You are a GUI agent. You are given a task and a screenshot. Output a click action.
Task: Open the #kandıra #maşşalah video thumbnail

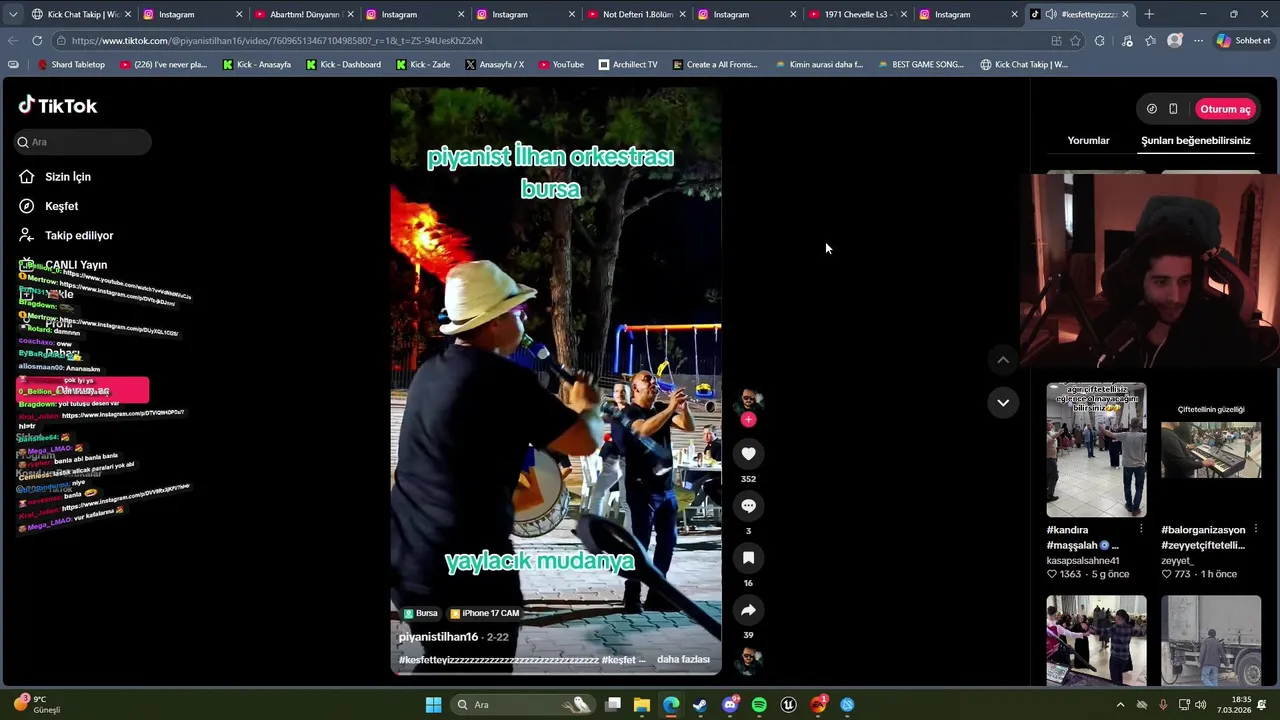pos(1096,449)
